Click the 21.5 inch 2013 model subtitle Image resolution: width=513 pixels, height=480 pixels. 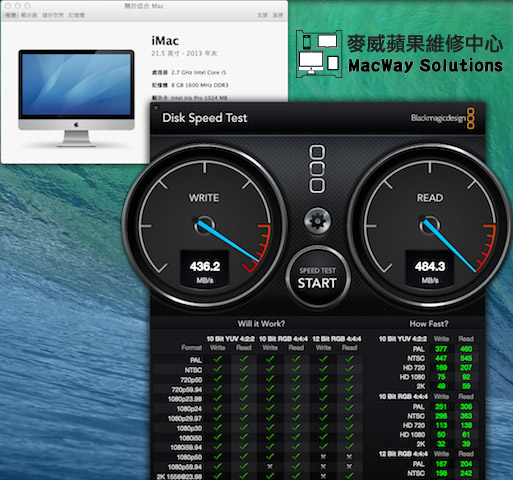[184, 53]
